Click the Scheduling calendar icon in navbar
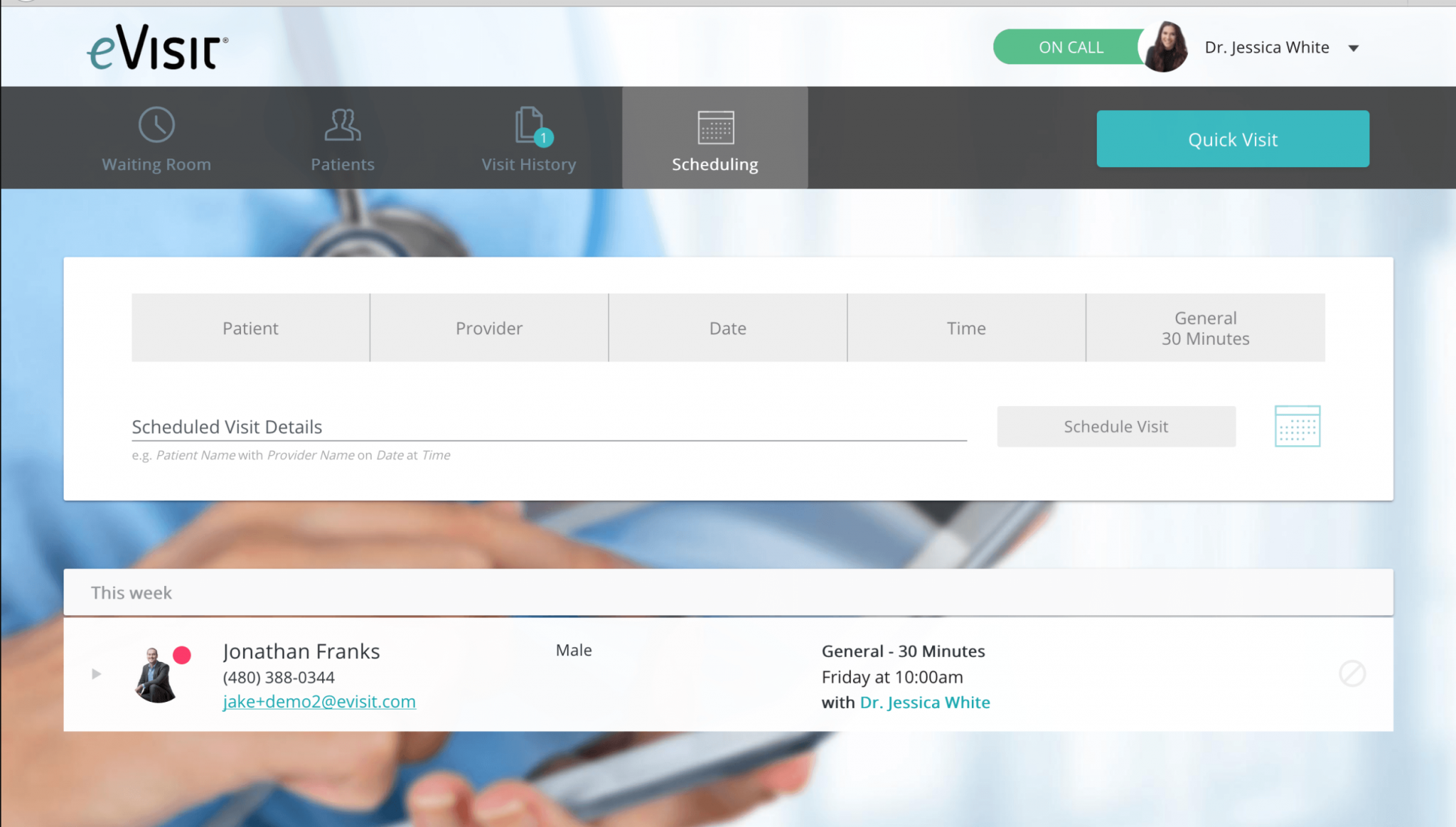Image resolution: width=1456 pixels, height=827 pixels. (715, 128)
